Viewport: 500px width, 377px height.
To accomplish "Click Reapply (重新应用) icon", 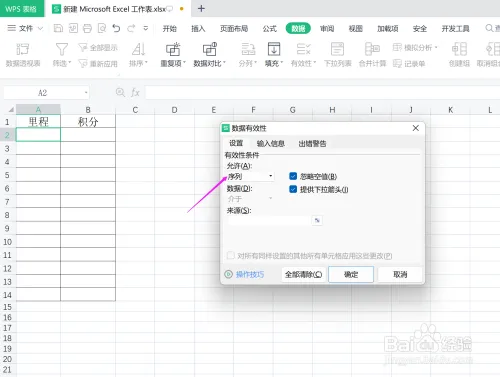I will (x=98, y=63).
